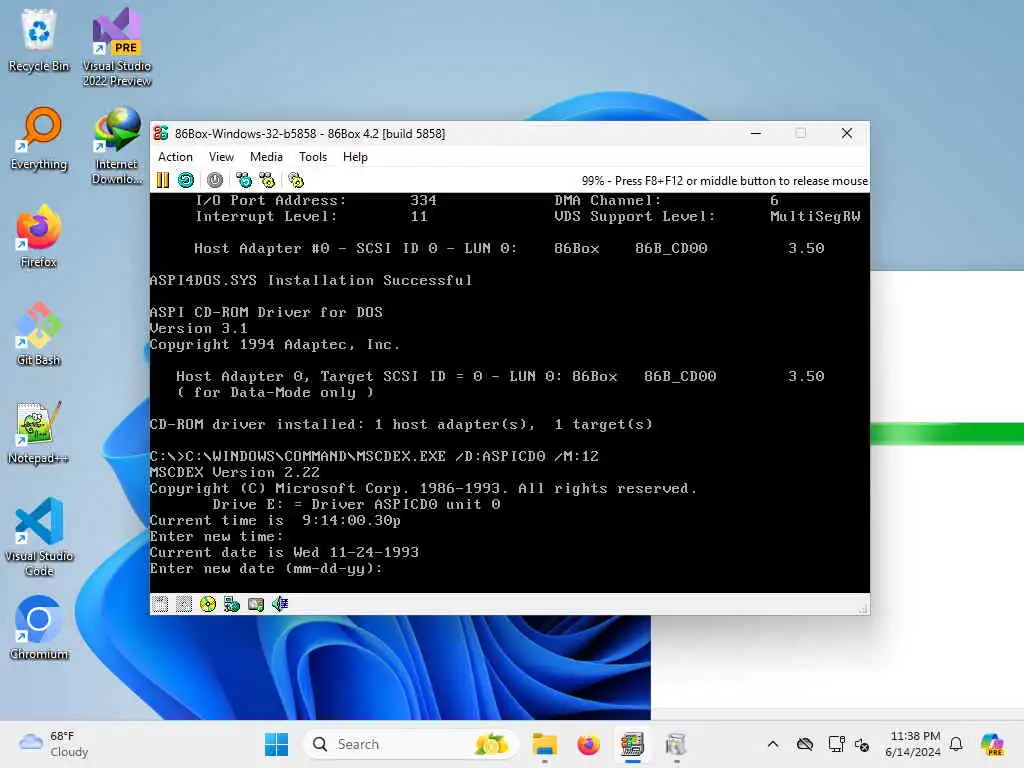
Task: Select the Everything search desktop shortcut
Action: coord(39,139)
